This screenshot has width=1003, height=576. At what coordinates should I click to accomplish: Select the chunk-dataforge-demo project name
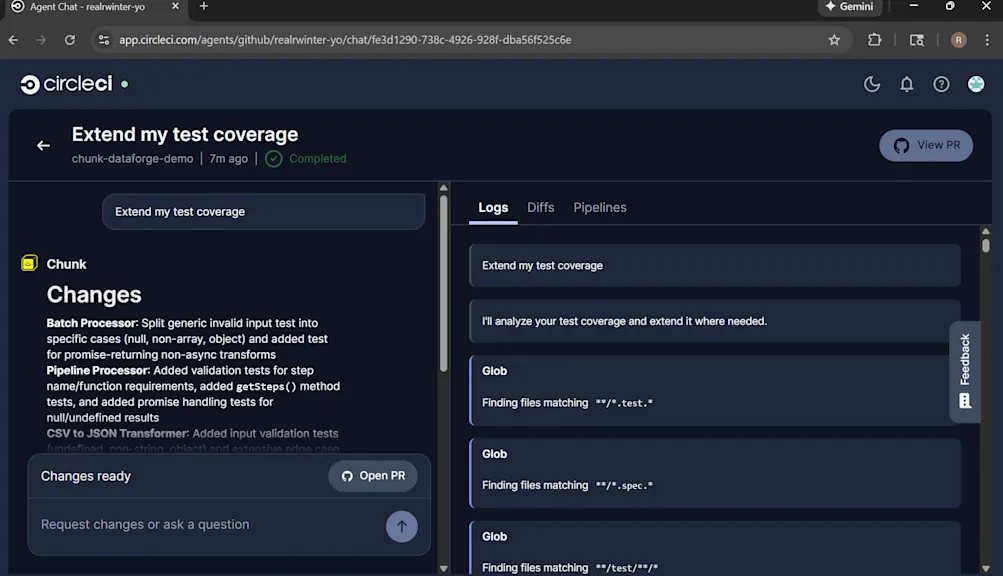132,159
